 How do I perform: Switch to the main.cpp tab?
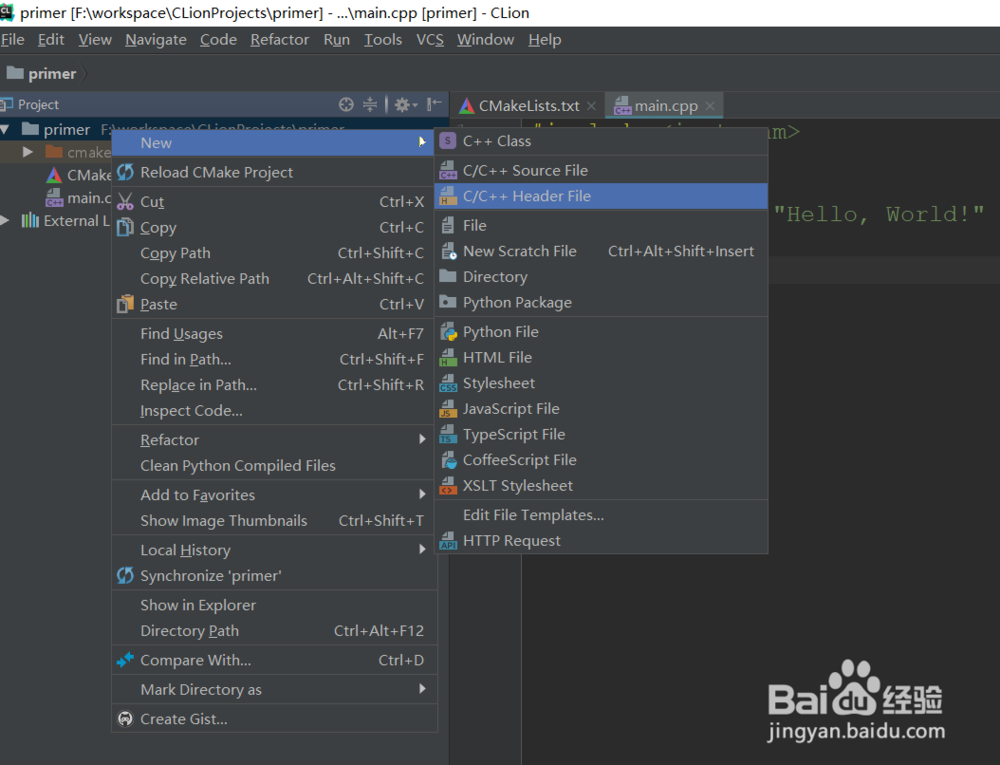coord(664,106)
